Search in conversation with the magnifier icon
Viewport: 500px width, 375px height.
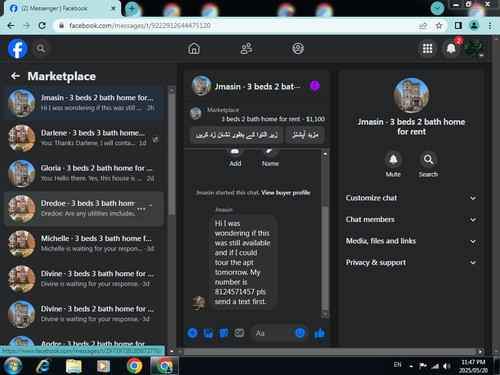tap(428, 160)
